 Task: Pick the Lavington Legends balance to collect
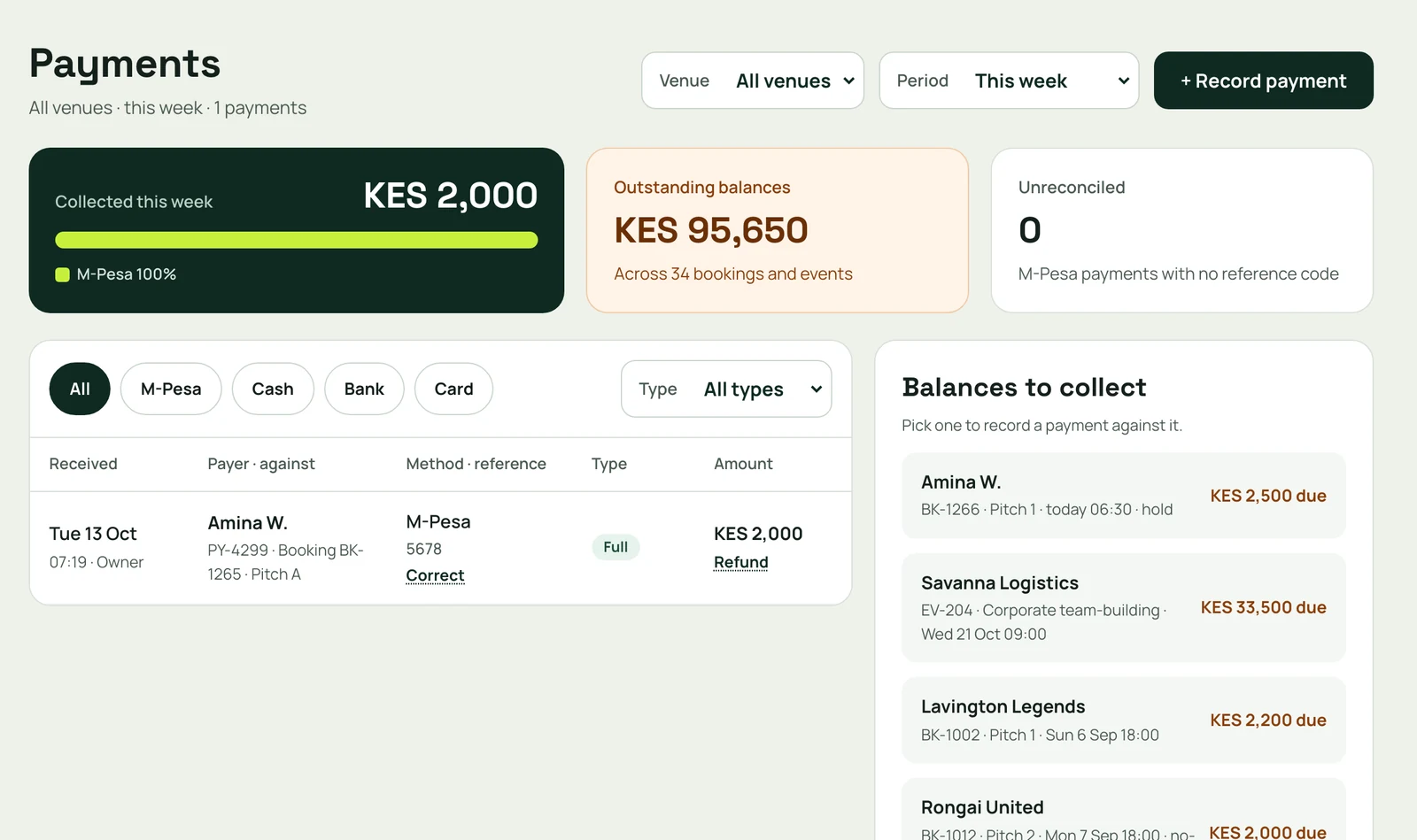1123,721
